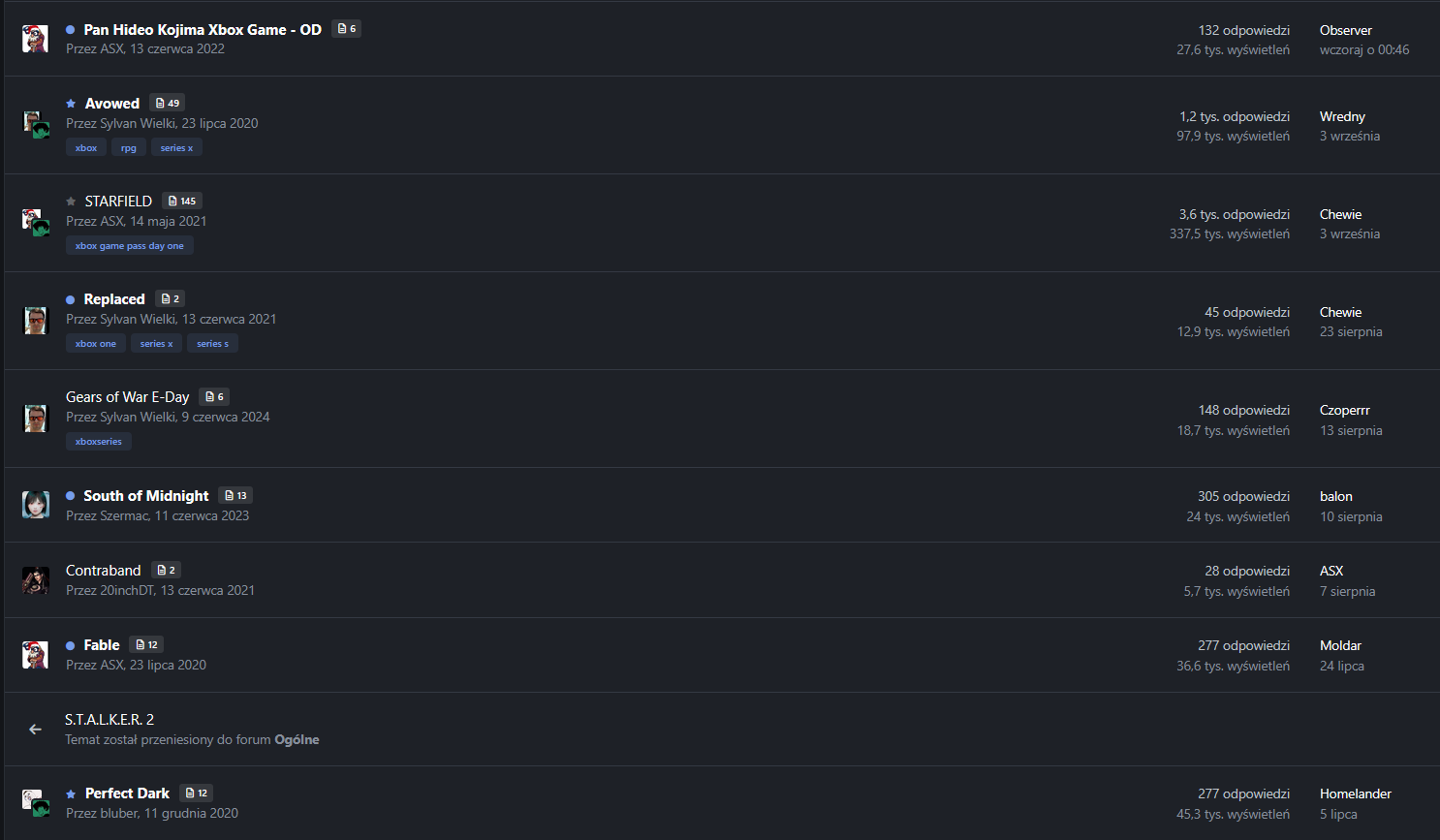Click unread dot beside Pan Hideo Kojima topic
This screenshot has height=840, width=1440.
click(70, 30)
